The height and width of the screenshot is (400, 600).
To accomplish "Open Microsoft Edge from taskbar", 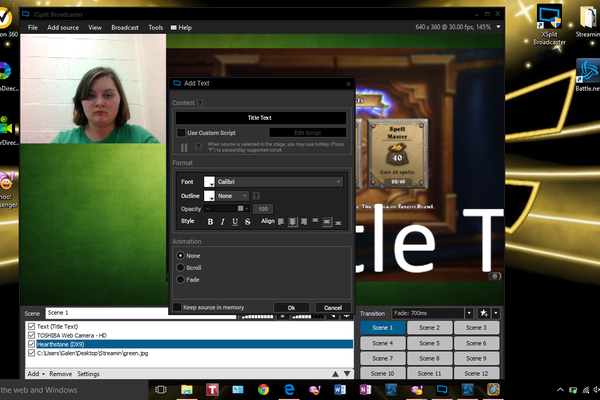I will pos(289,390).
